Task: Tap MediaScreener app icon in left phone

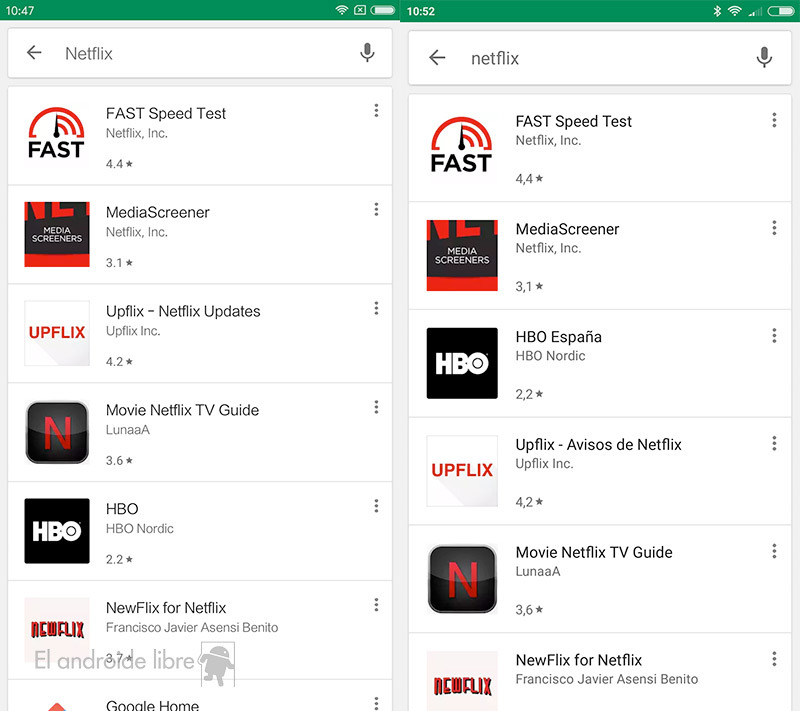Action: 57,234
